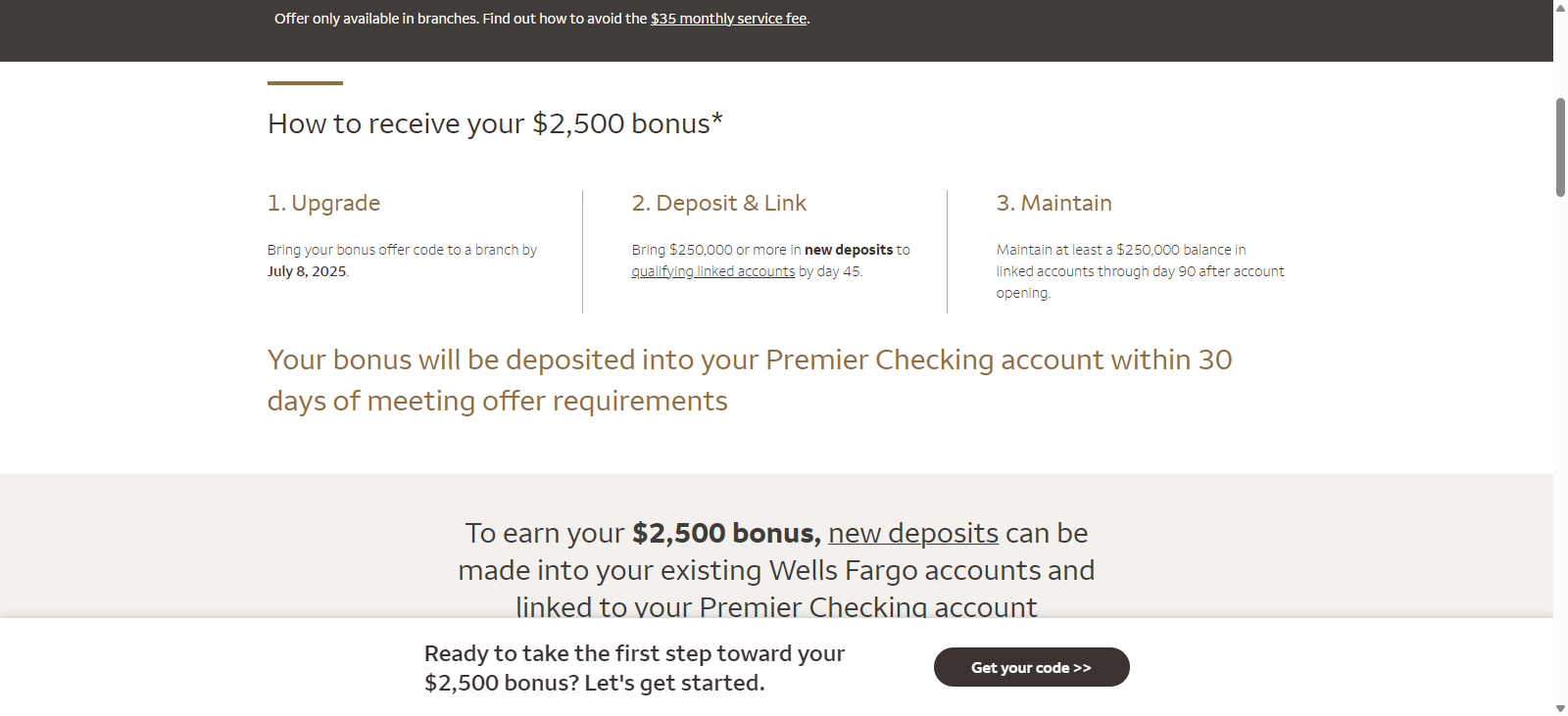Select the 1. Upgrade step heading

point(323,203)
